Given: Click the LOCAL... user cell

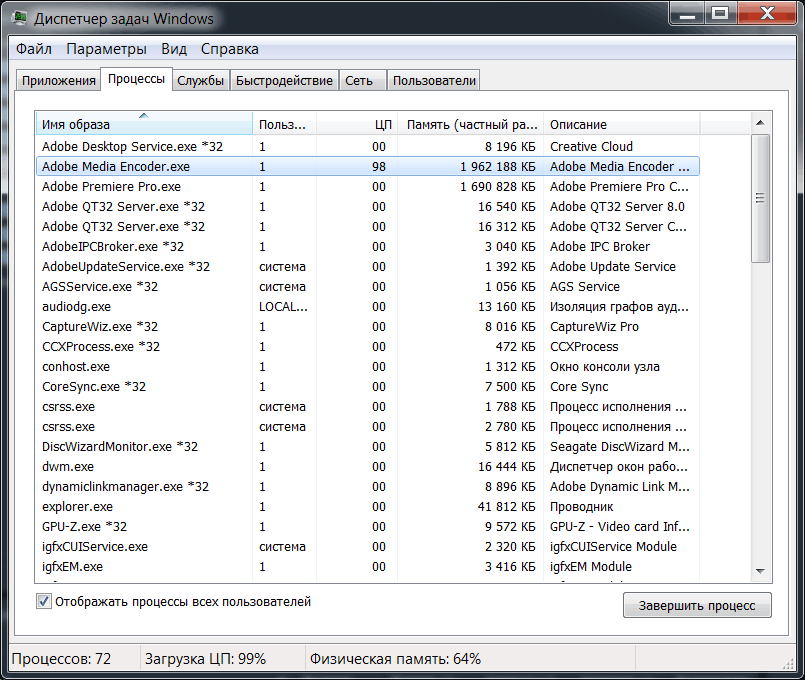Looking at the screenshot, I should point(283,306).
